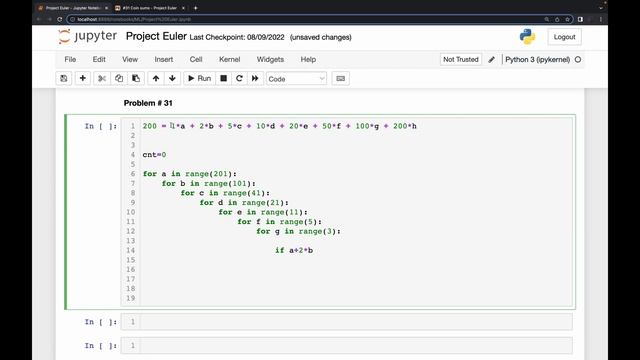The image size is (640, 360).
Task: Click the kernel idle circle indicator
Action: point(578,60)
